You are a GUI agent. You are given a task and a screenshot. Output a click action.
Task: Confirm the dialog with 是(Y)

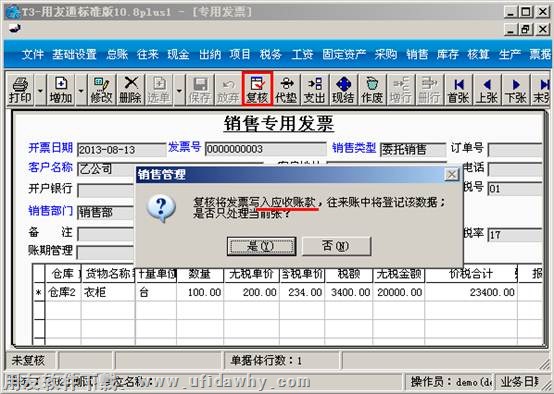(261, 246)
